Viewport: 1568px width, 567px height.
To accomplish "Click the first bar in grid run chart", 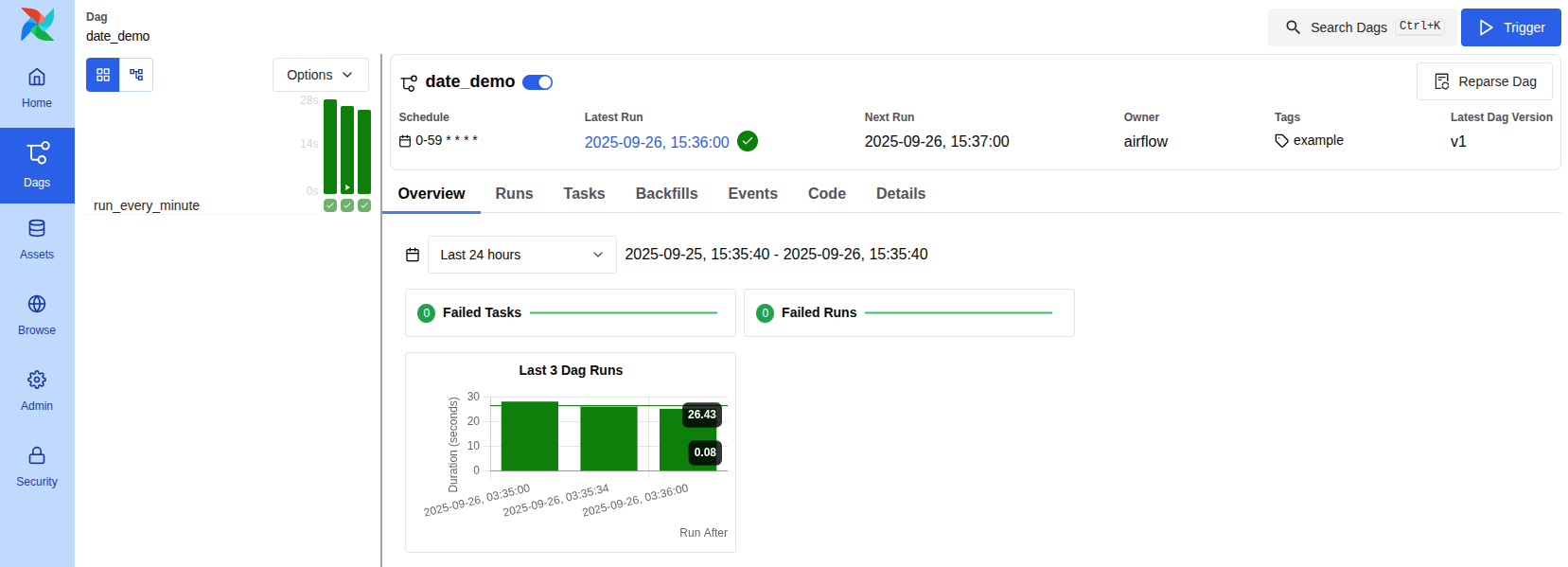I will pos(330,147).
